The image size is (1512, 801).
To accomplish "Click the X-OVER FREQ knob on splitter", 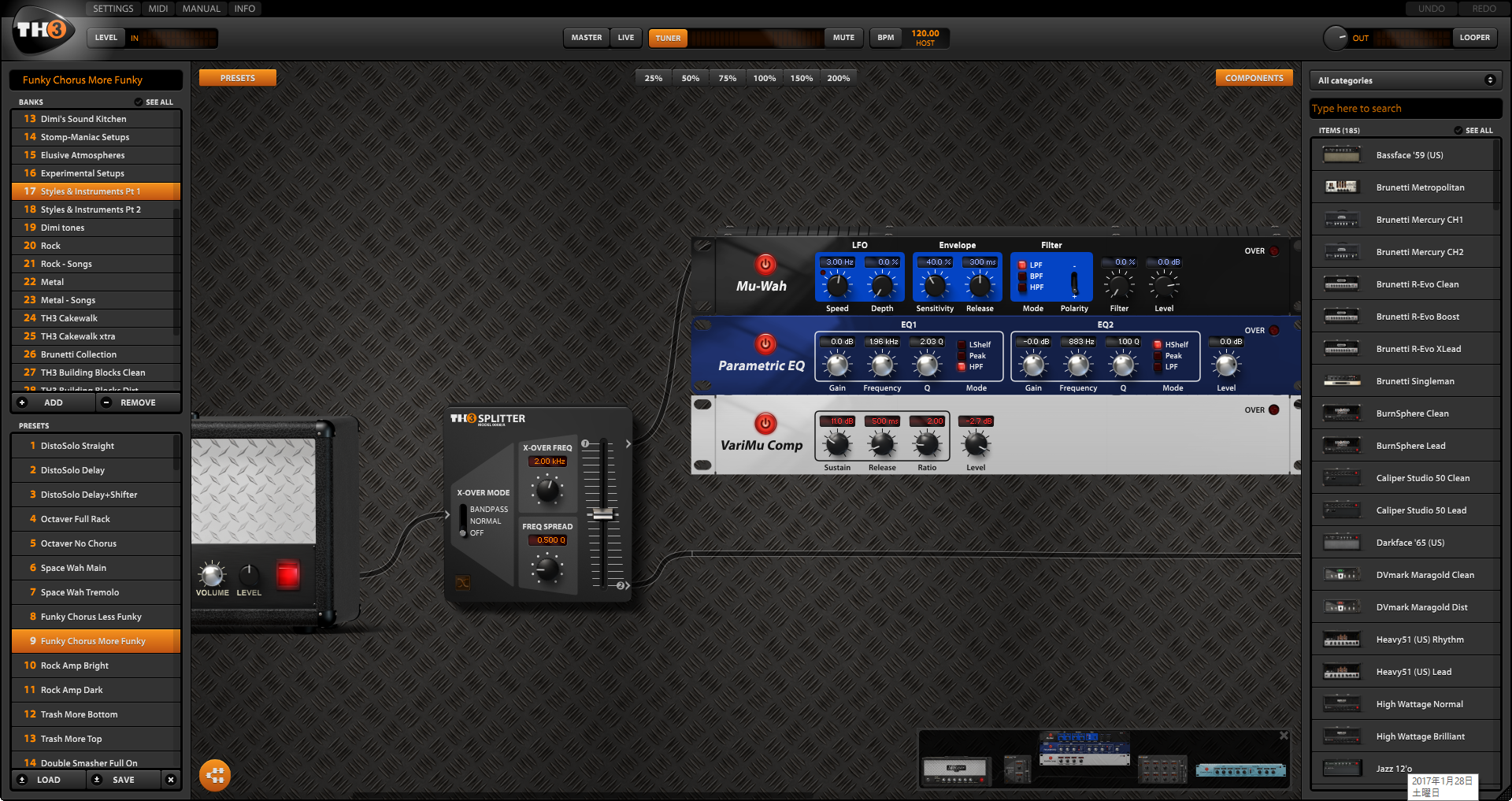I will click(x=547, y=490).
